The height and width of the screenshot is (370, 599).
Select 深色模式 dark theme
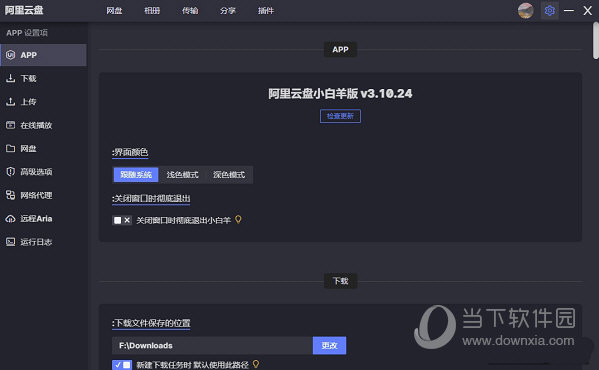tap(229, 175)
